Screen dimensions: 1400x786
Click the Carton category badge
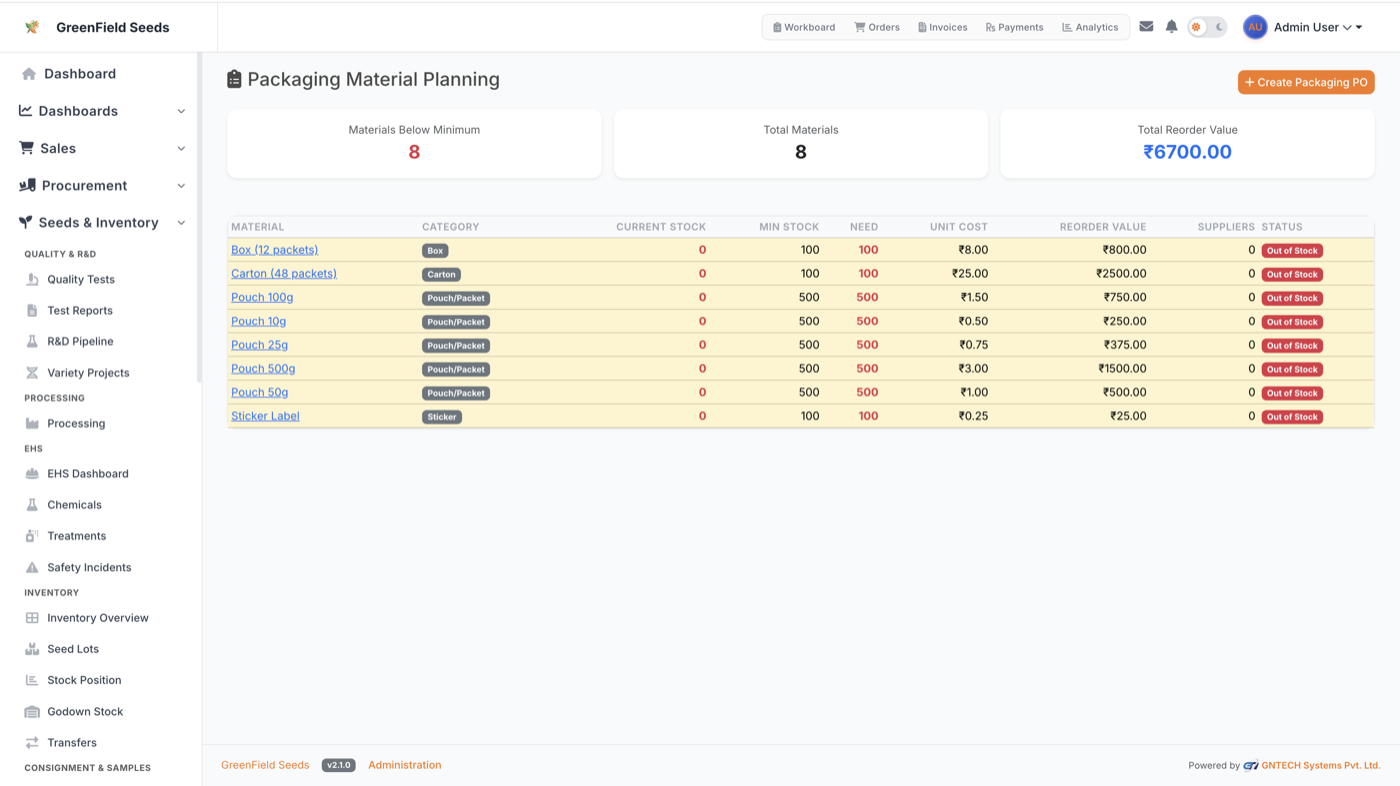(x=441, y=274)
